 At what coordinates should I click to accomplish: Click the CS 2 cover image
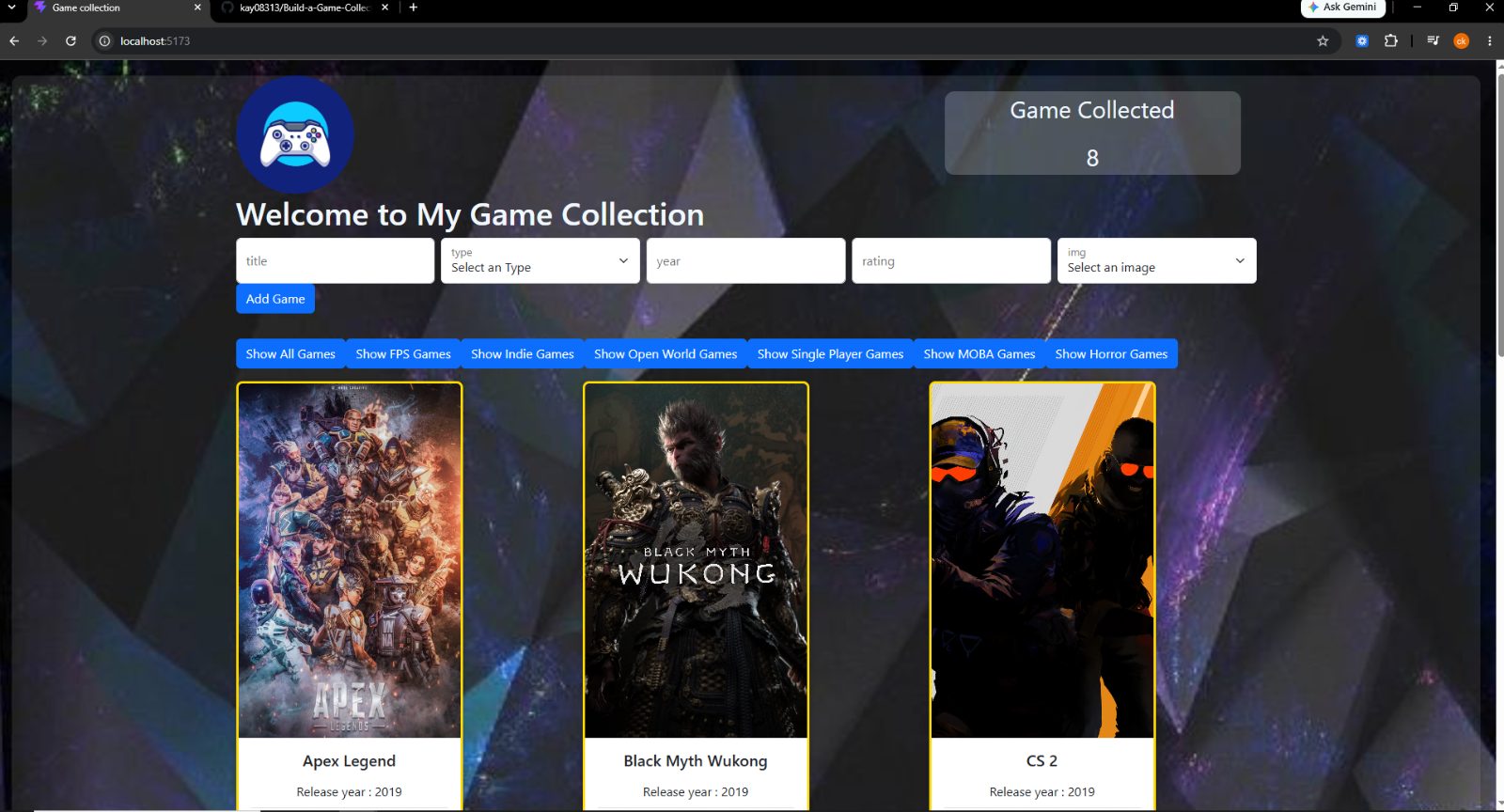point(1042,561)
